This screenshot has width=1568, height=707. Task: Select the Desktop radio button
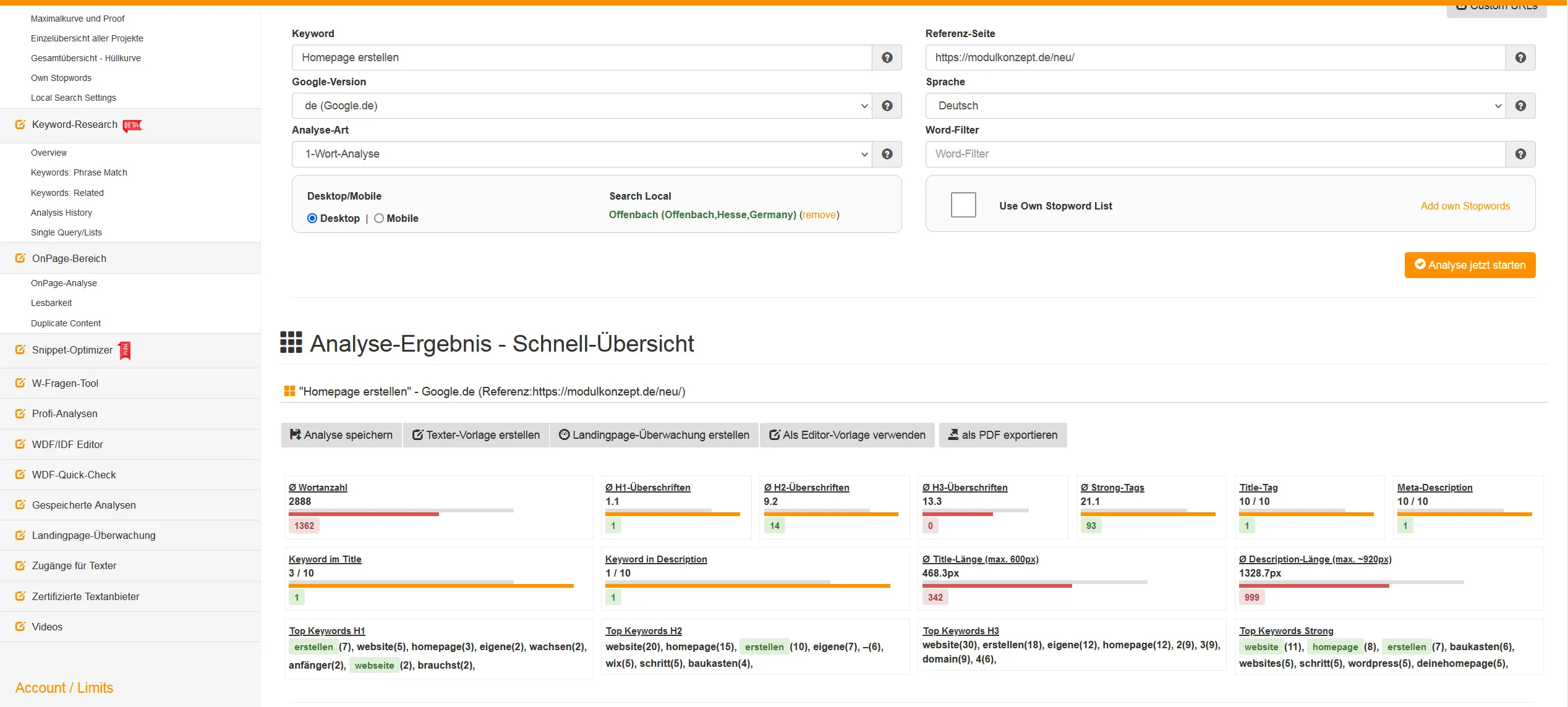[312, 218]
